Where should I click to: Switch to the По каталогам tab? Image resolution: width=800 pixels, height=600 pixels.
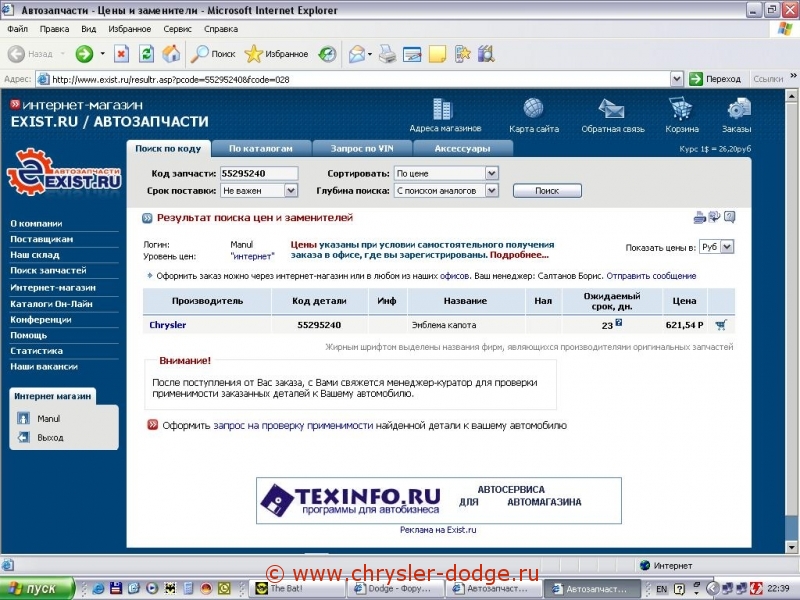point(261,148)
